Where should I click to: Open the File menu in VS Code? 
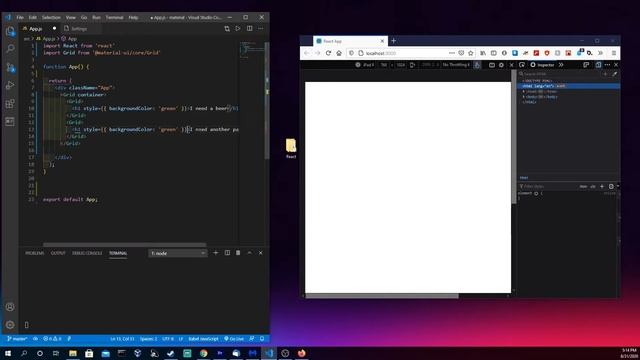click(x=20, y=18)
